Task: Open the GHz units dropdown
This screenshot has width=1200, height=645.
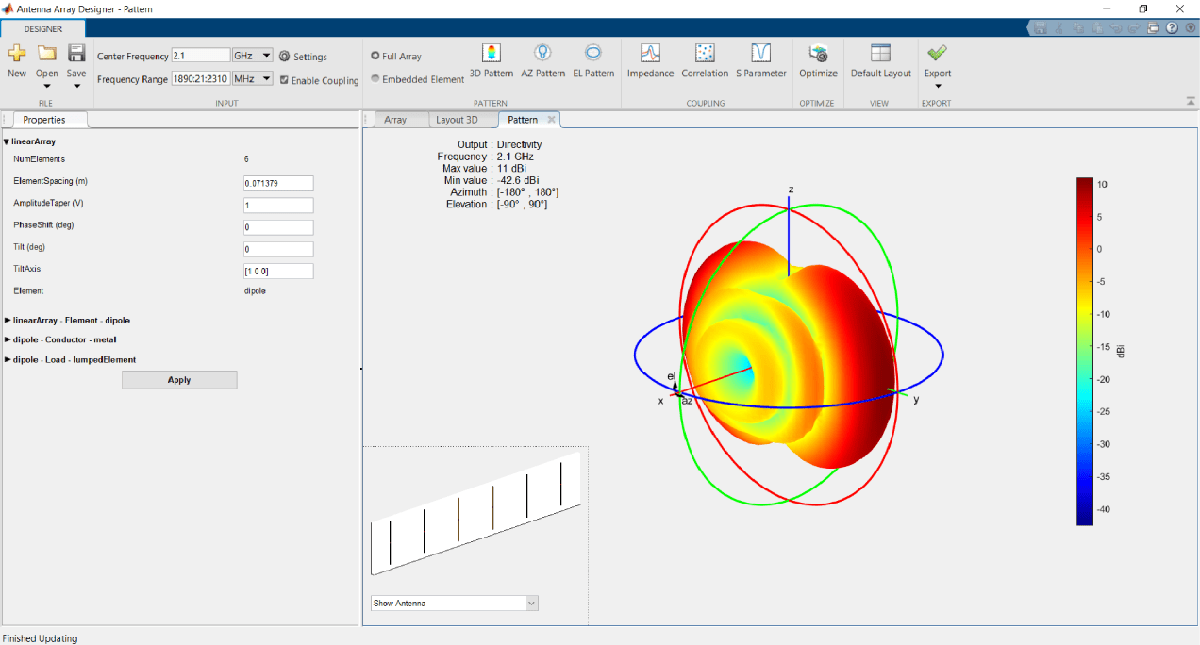Action: pos(253,56)
